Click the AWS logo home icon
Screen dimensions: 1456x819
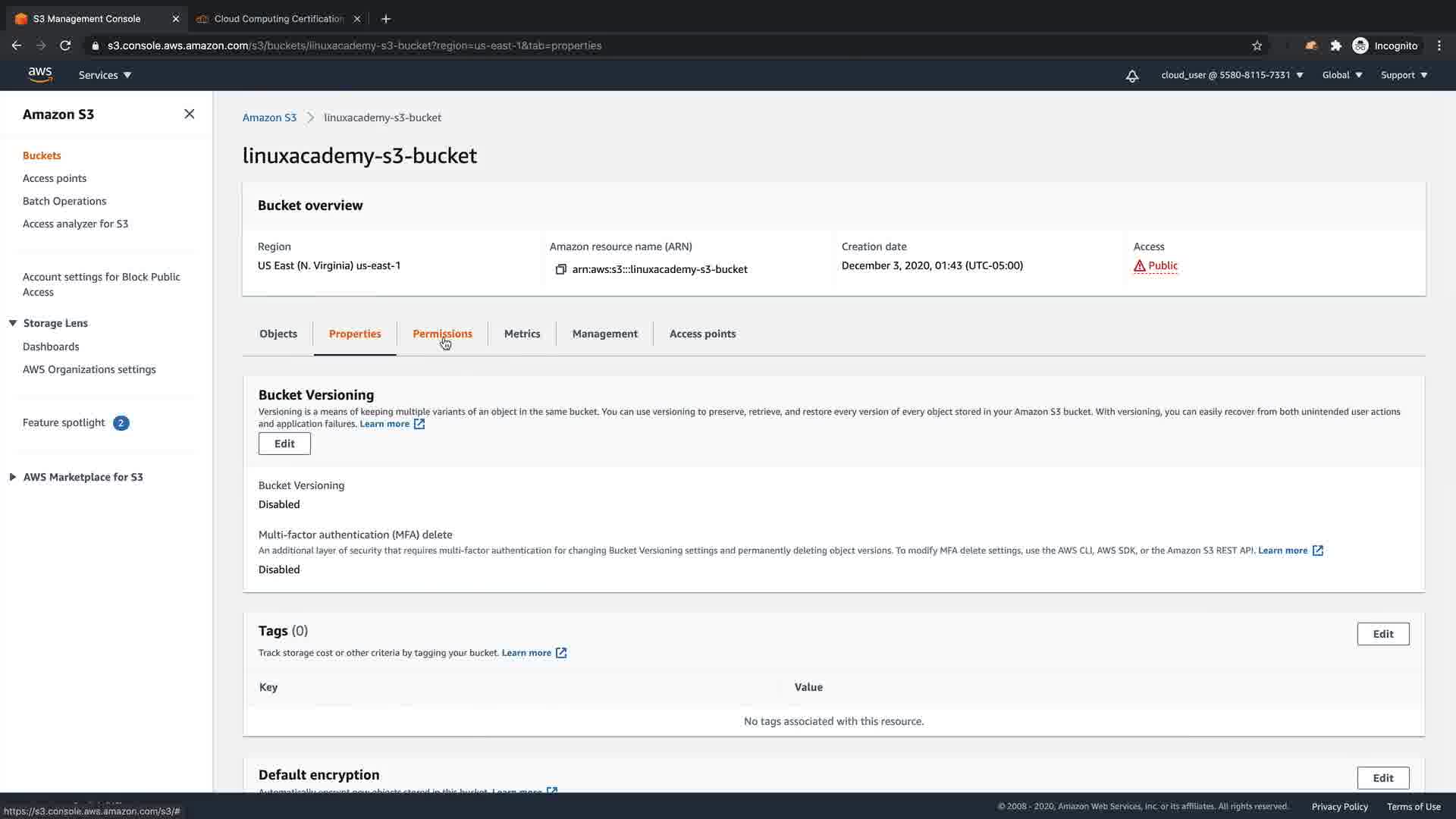pyautogui.click(x=40, y=74)
